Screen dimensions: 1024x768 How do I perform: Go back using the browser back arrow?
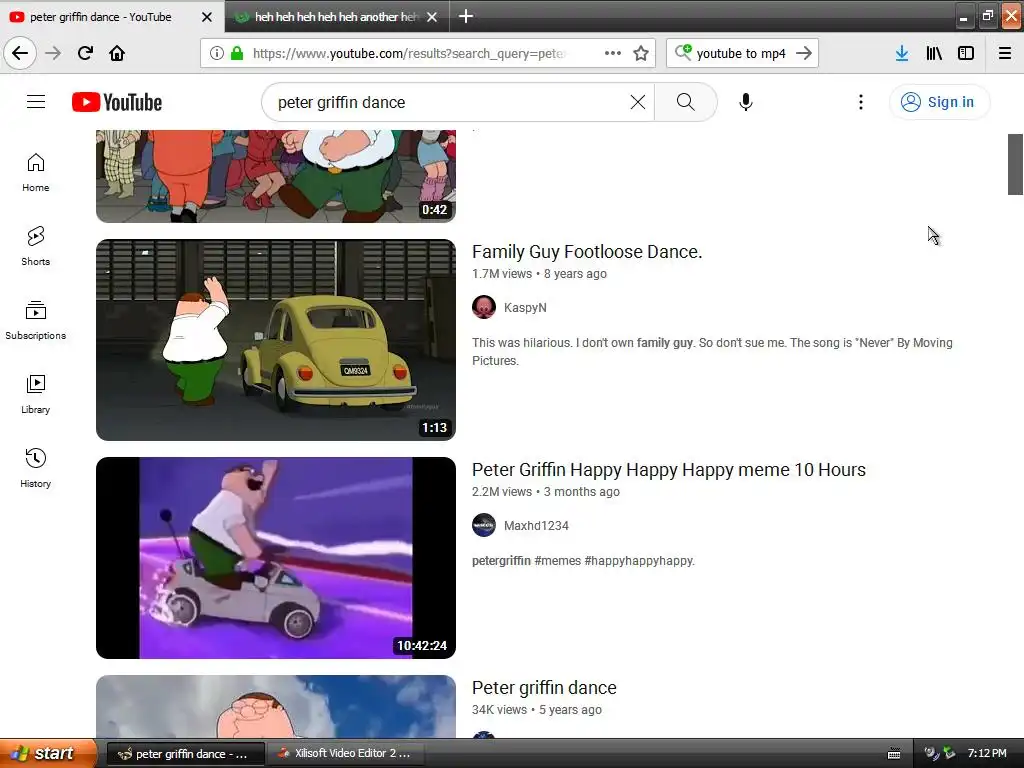[20, 53]
